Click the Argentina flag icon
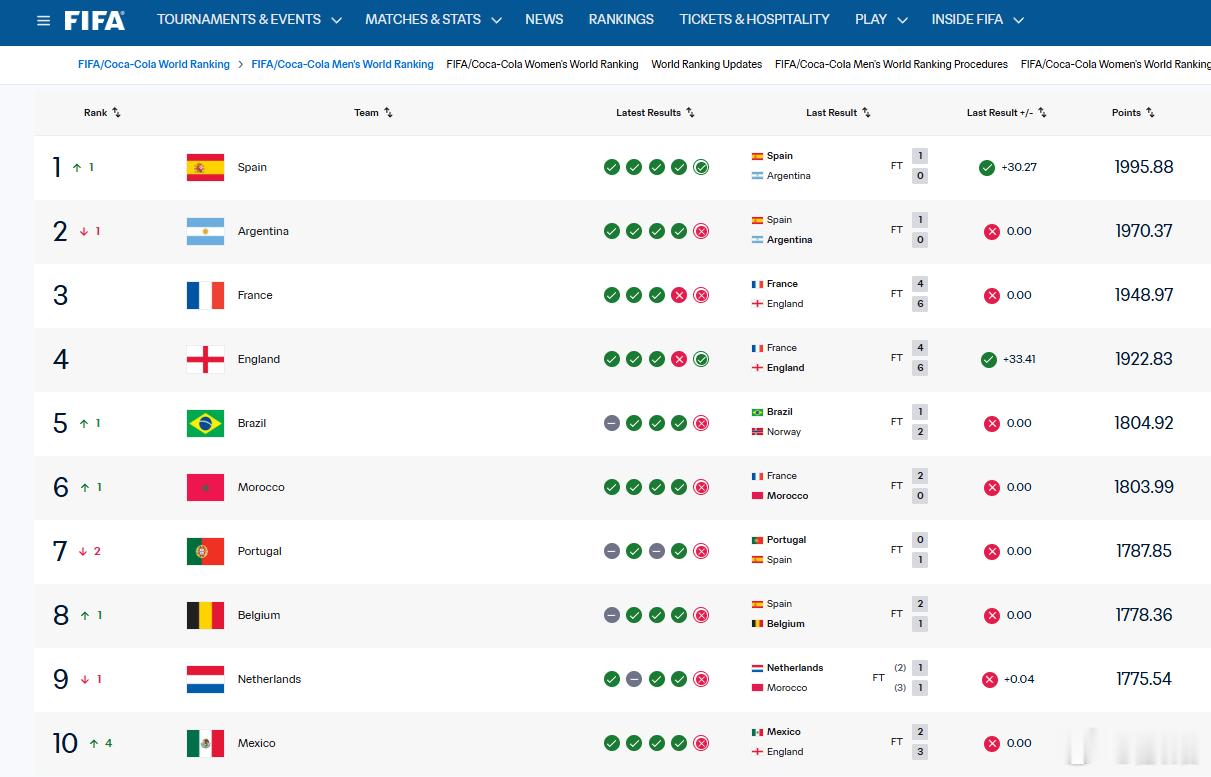 click(x=205, y=231)
